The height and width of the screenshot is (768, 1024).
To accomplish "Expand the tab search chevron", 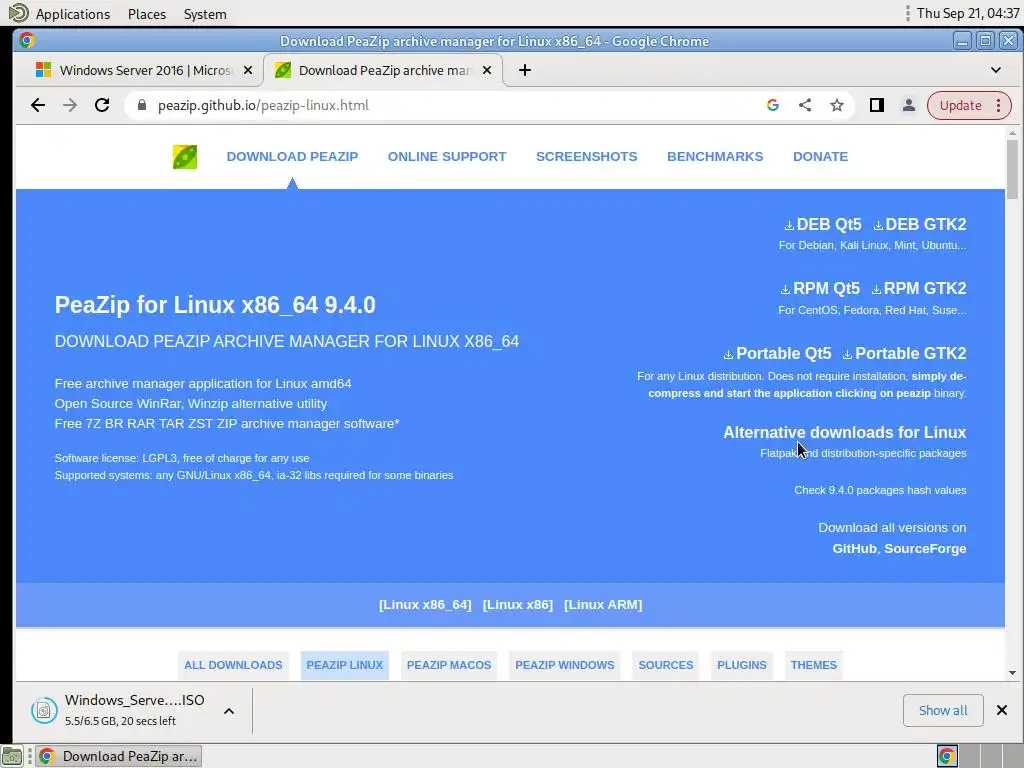I will tap(996, 70).
